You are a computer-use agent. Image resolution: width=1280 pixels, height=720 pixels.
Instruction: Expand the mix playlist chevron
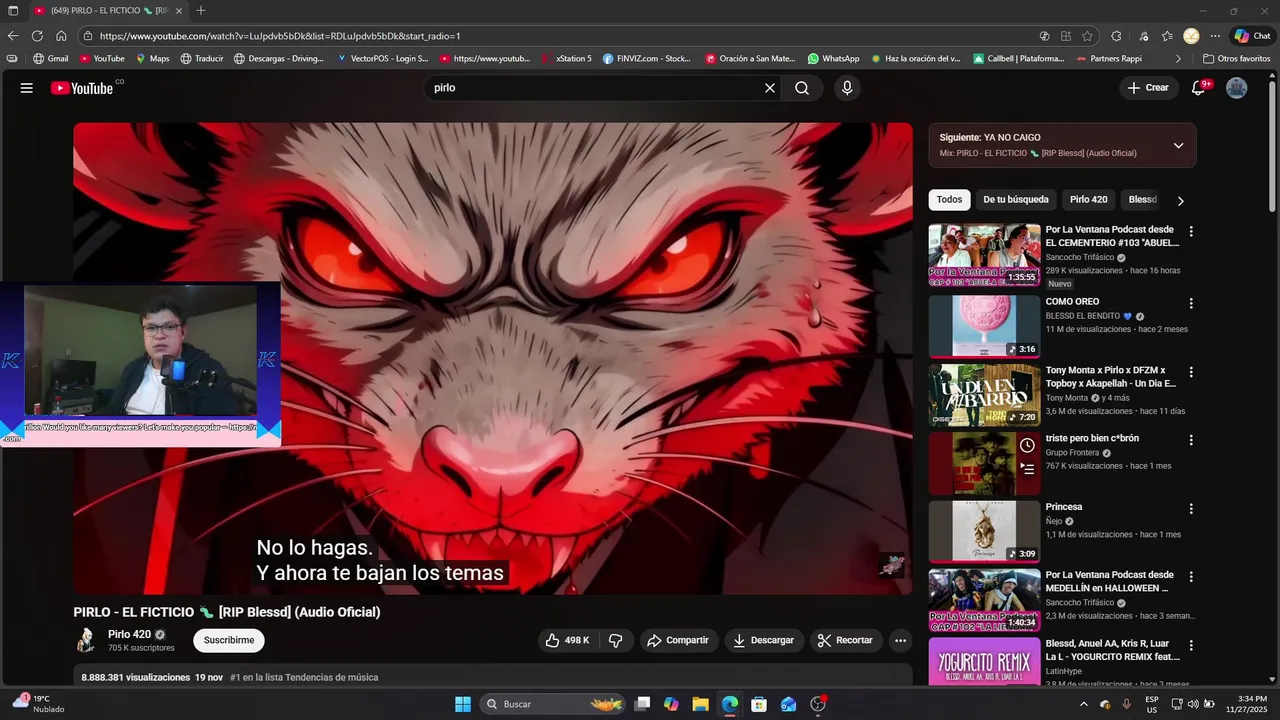point(1178,145)
